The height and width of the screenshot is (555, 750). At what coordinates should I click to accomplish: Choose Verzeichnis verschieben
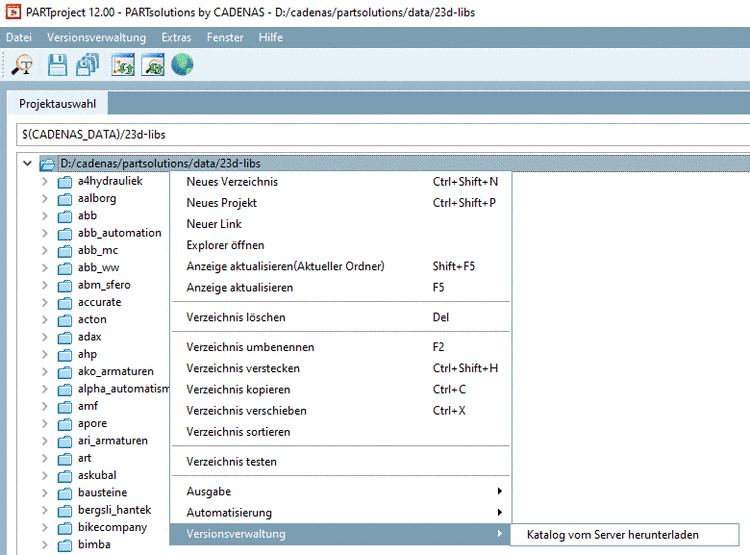(x=341, y=411)
